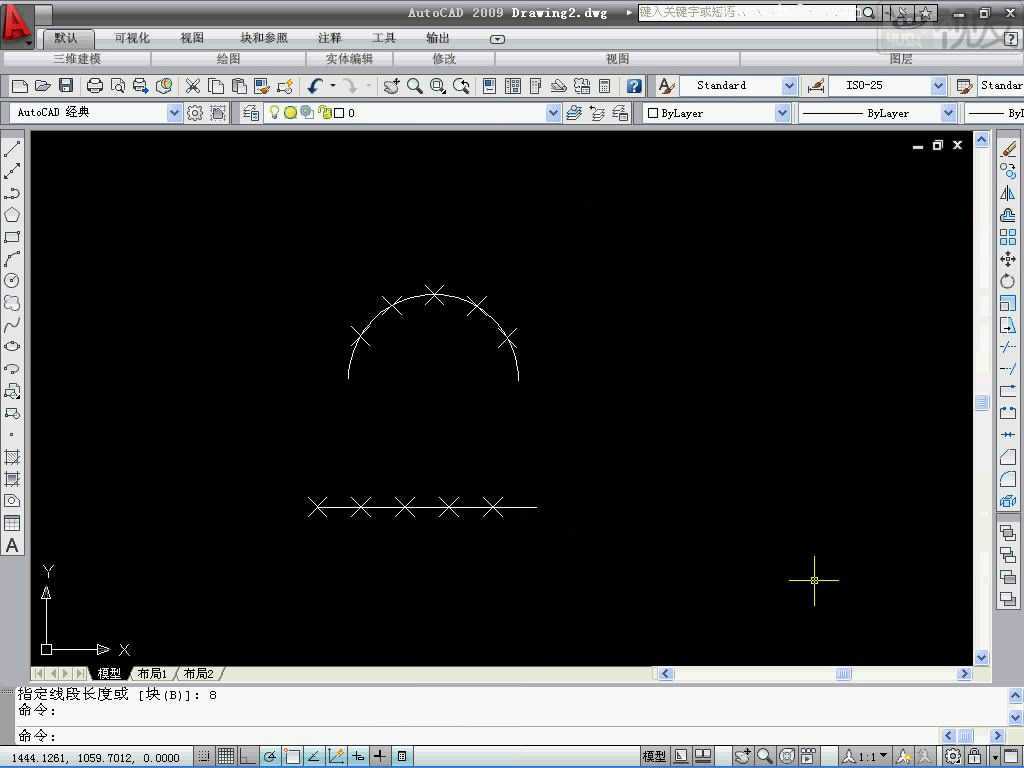Open the 注释 ribbon tab

coord(329,38)
